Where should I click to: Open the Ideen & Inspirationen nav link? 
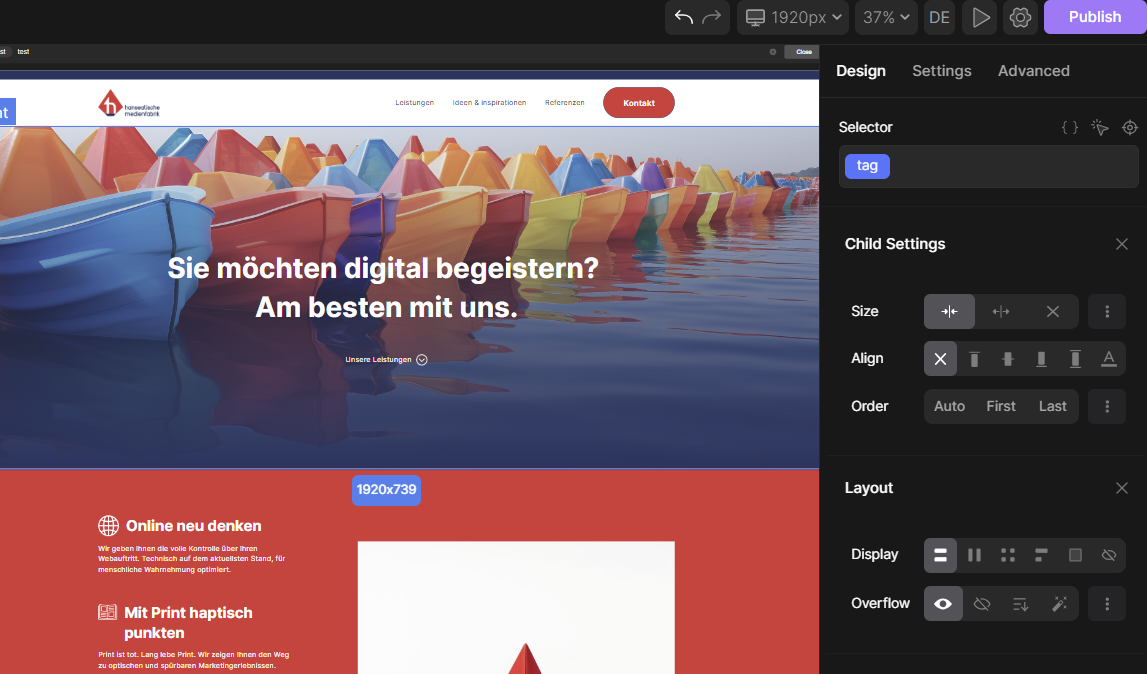[489, 103]
